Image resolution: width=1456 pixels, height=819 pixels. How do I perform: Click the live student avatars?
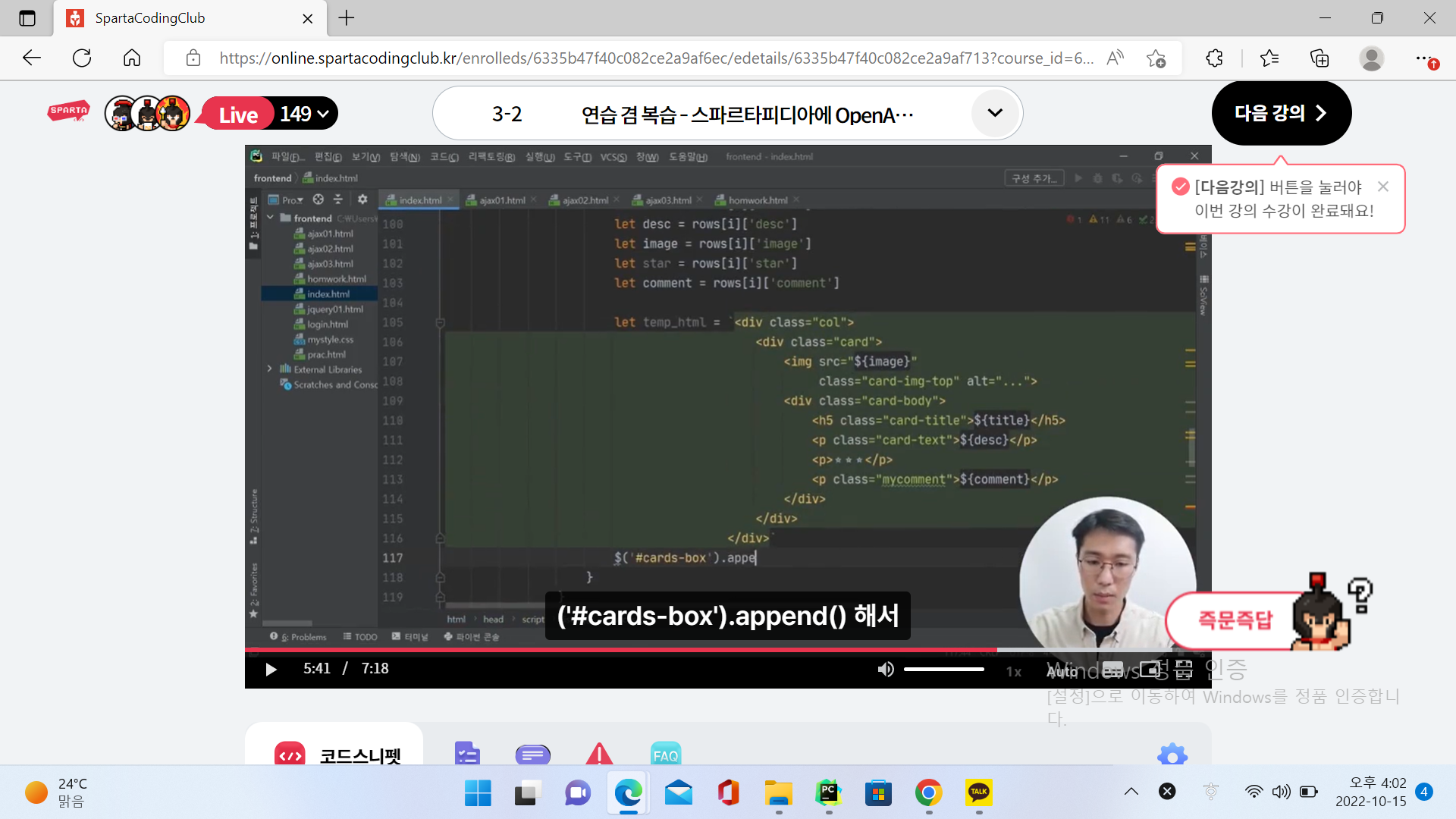click(148, 114)
